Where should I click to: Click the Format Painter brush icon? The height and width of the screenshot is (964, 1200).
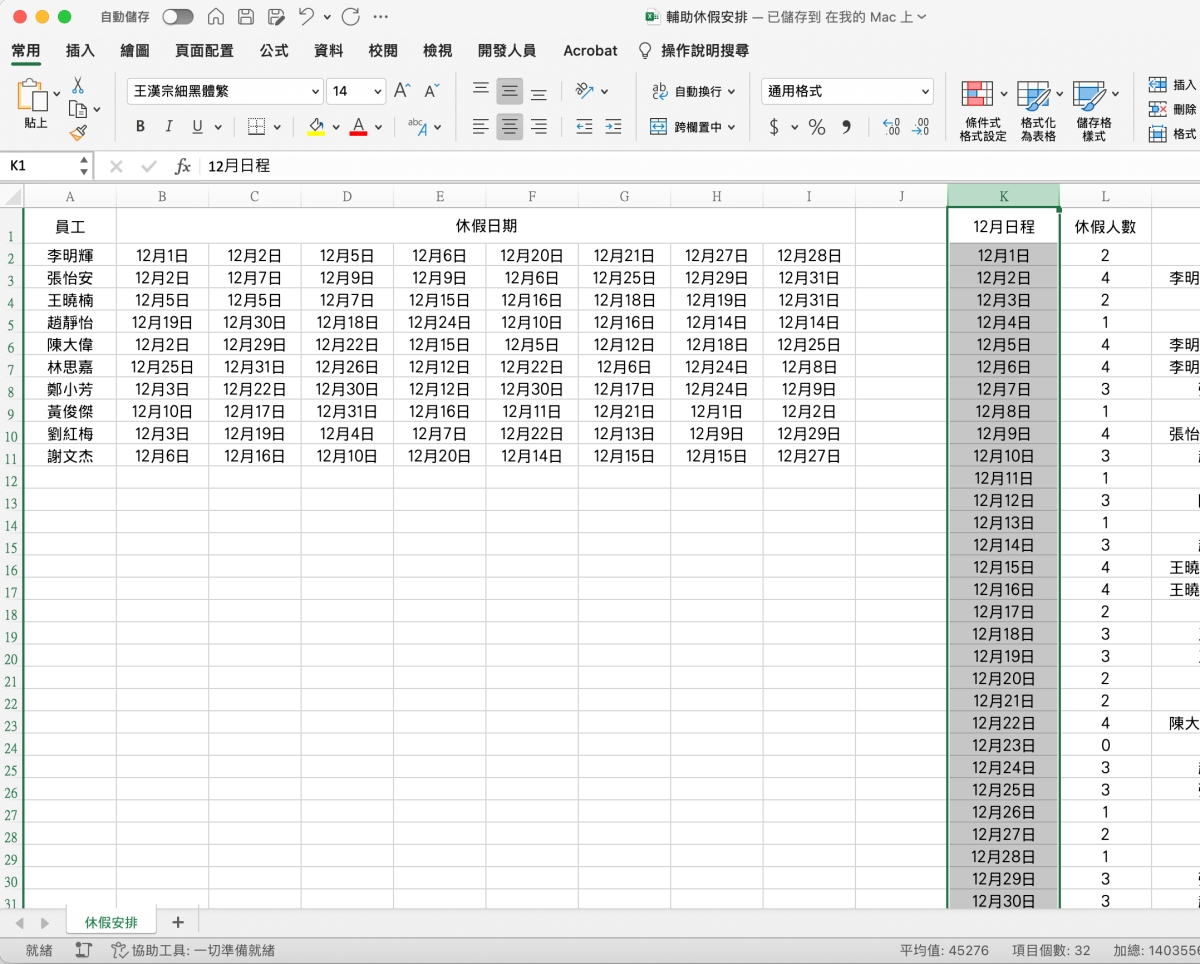78,132
